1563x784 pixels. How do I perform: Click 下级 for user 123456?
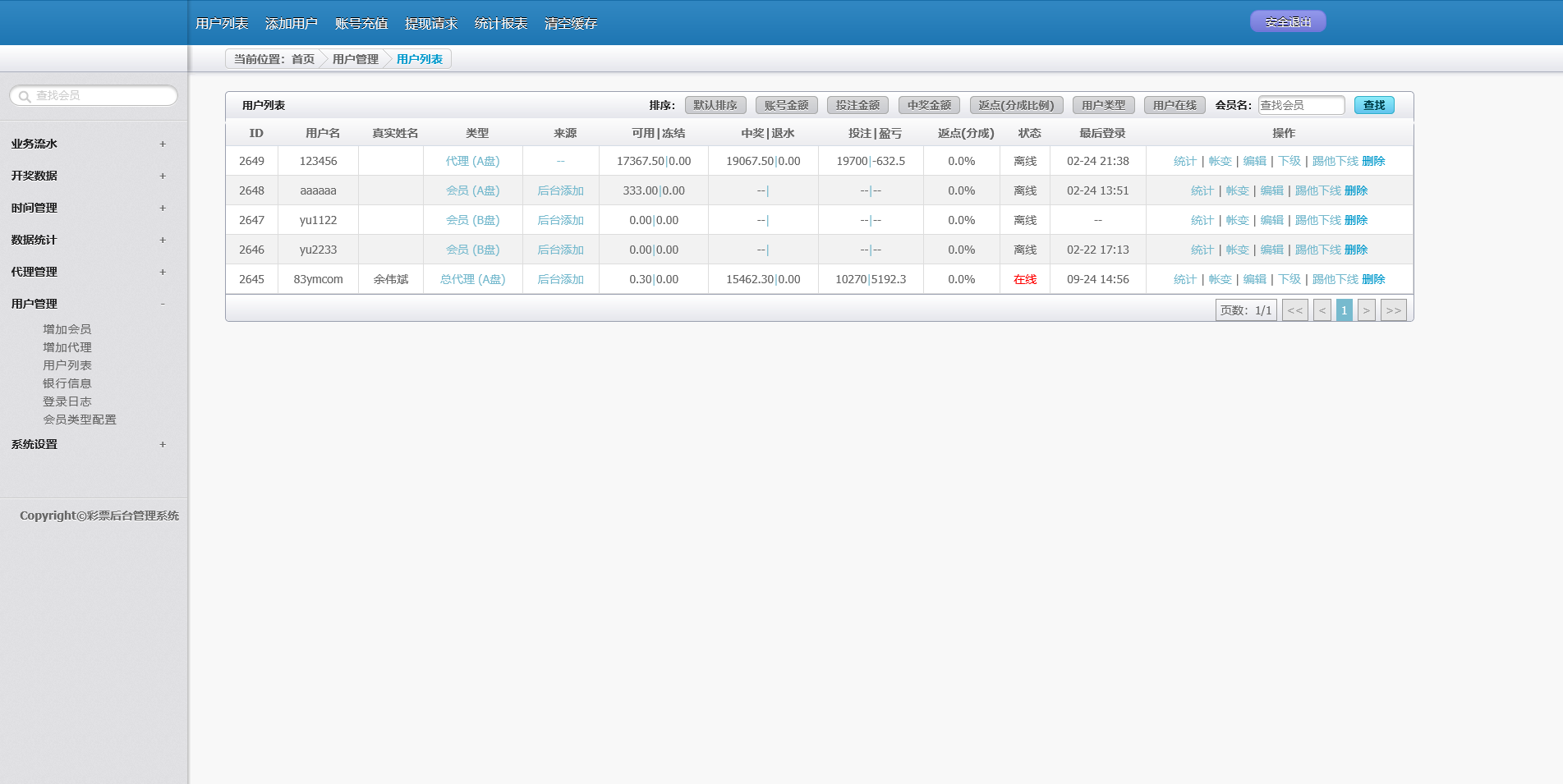pos(1289,161)
